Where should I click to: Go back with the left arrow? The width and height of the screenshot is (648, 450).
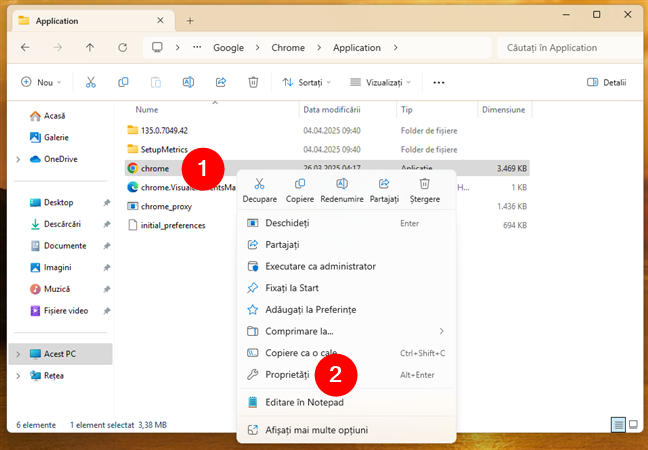[25, 48]
